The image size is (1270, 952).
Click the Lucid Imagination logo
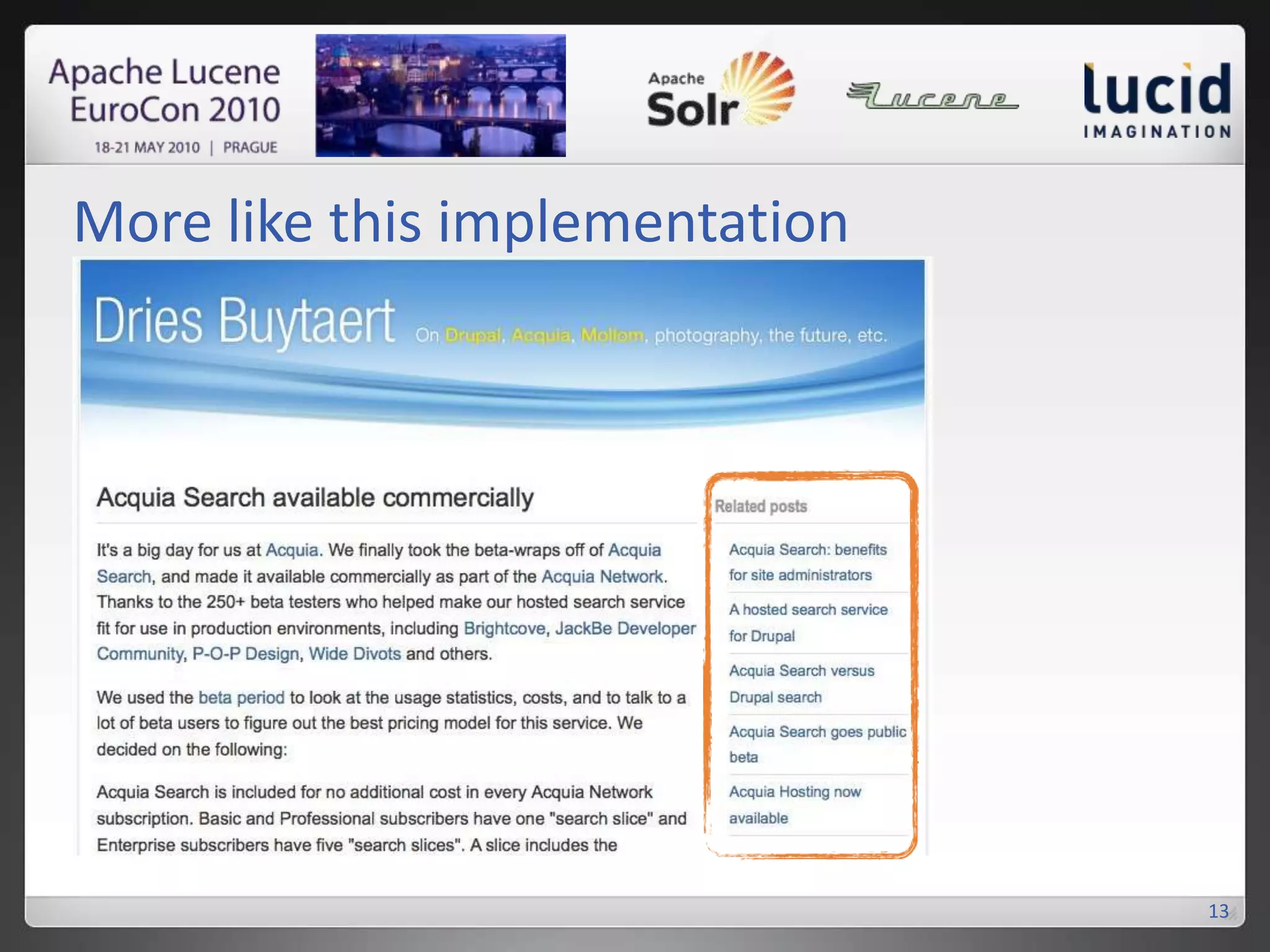pyautogui.click(x=1157, y=99)
